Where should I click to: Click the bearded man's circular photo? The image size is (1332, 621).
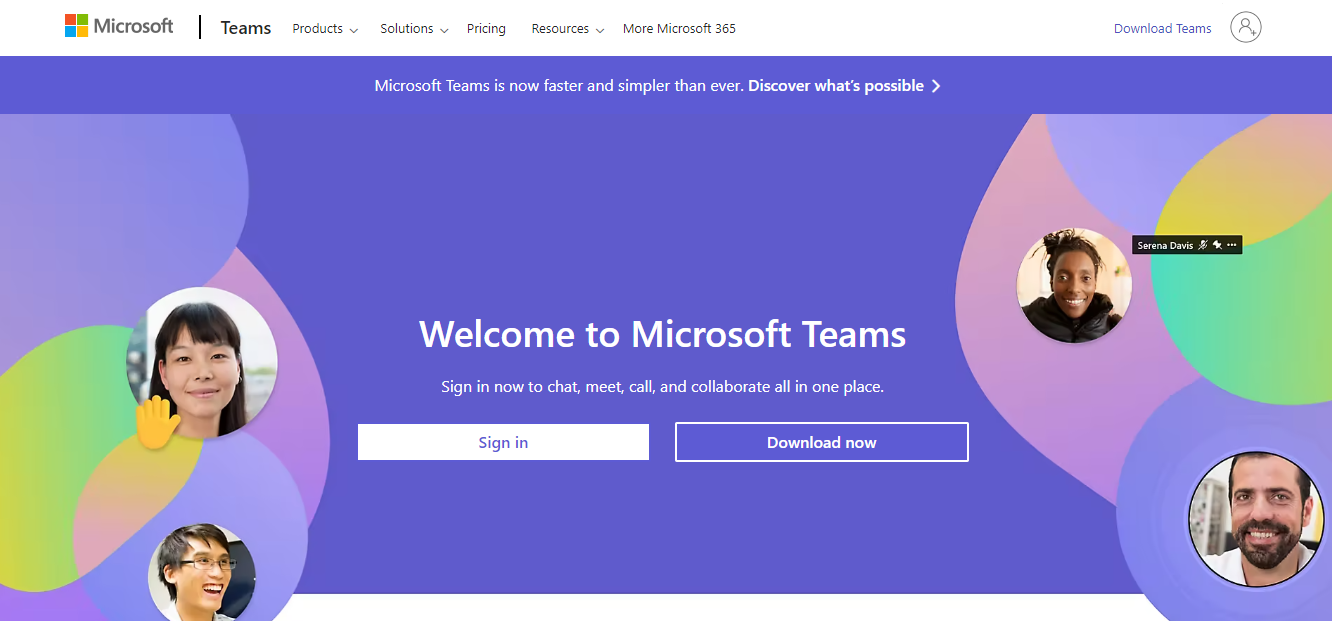(1255, 519)
